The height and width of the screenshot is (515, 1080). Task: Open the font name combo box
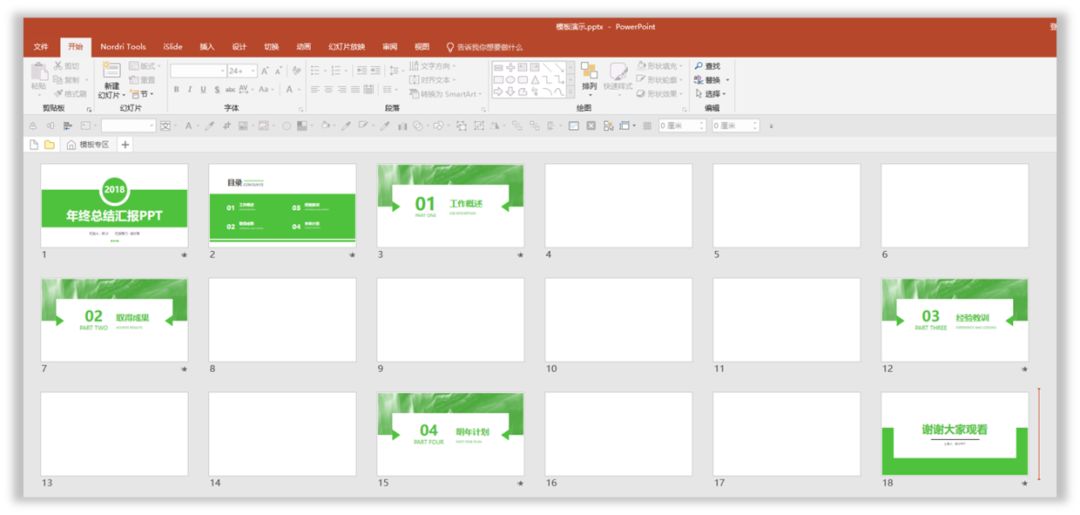click(x=198, y=71)
